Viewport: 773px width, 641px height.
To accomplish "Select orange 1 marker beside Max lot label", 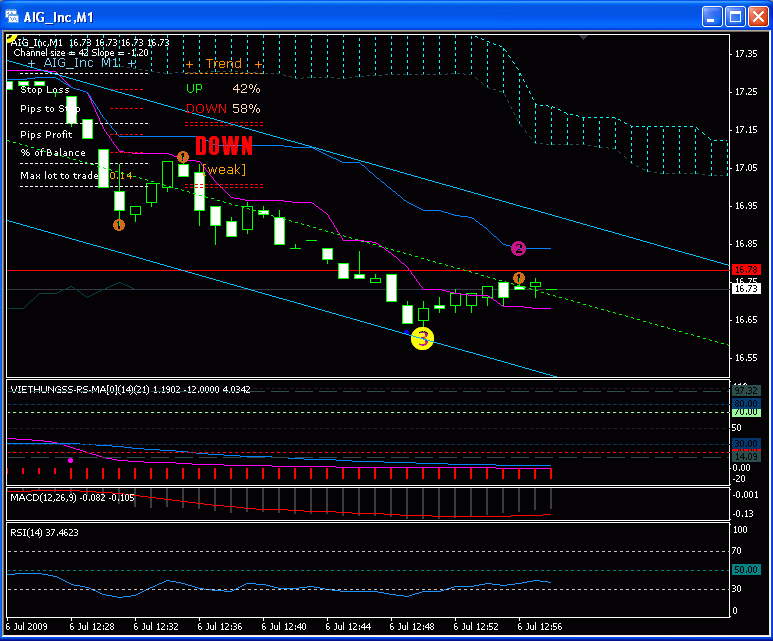I will (x=182, y=157).
